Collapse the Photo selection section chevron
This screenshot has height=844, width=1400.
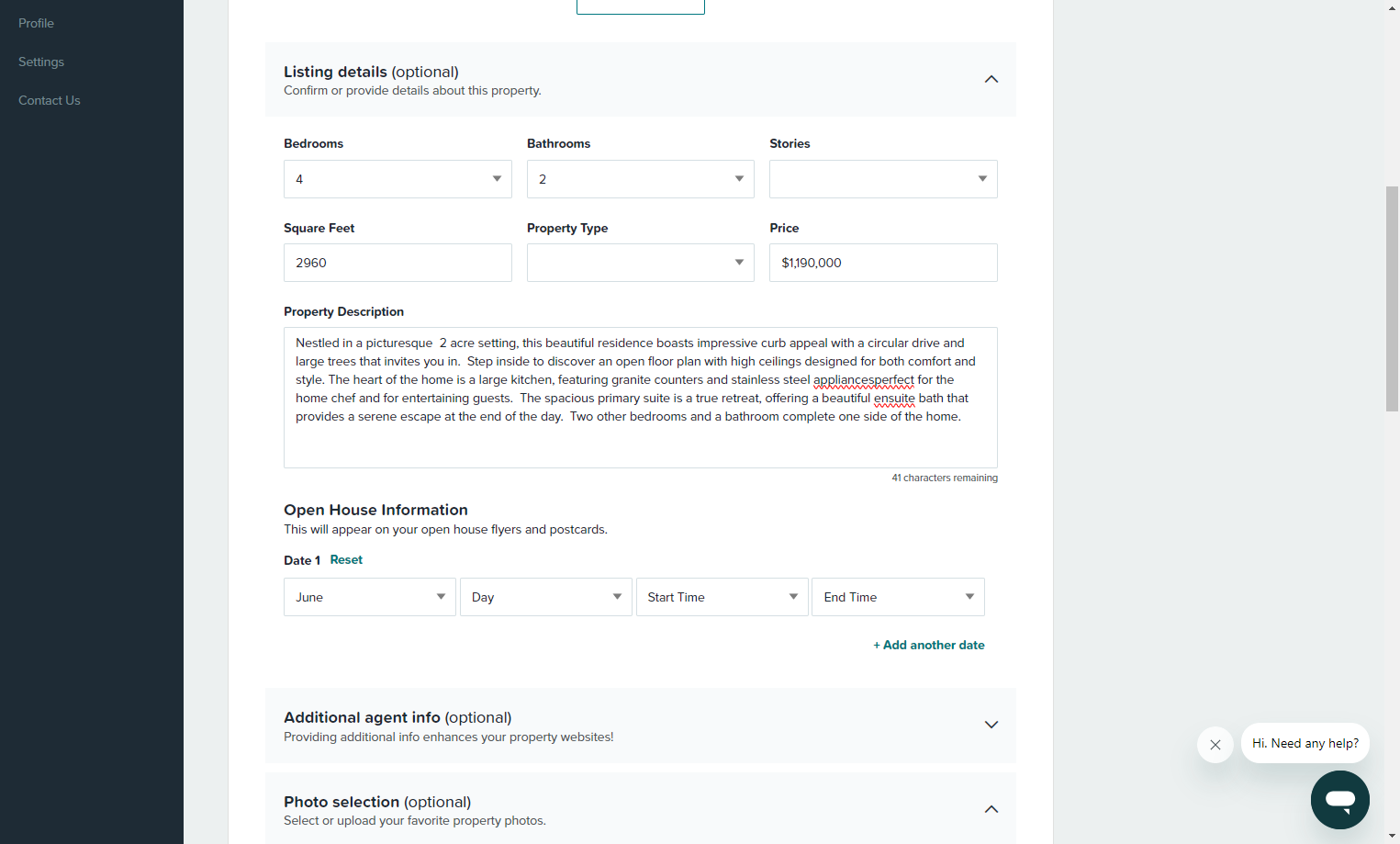[991, 809]
